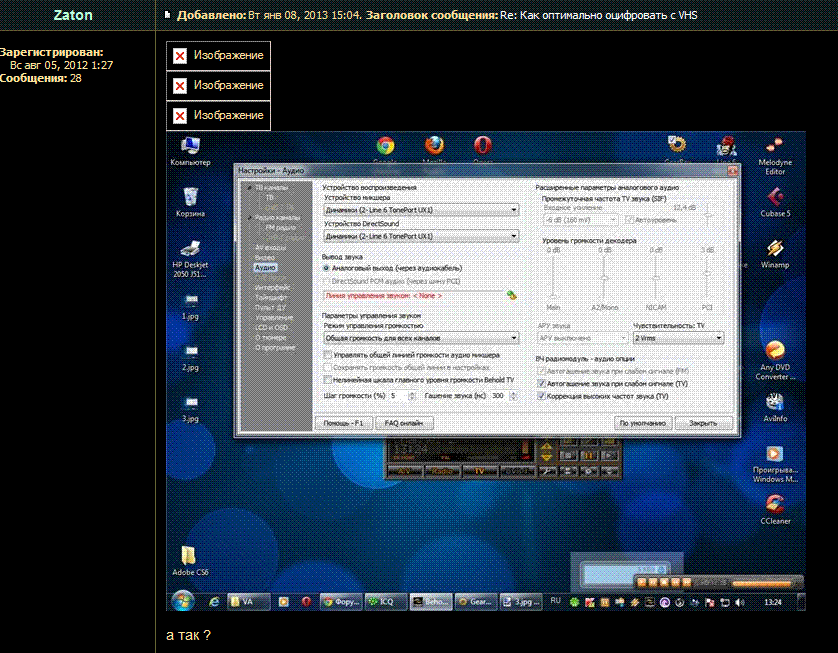Select 'Интерфейс' in the settings sidebar
This screenshot has height=653, width=838.
[x=271, y=287]
